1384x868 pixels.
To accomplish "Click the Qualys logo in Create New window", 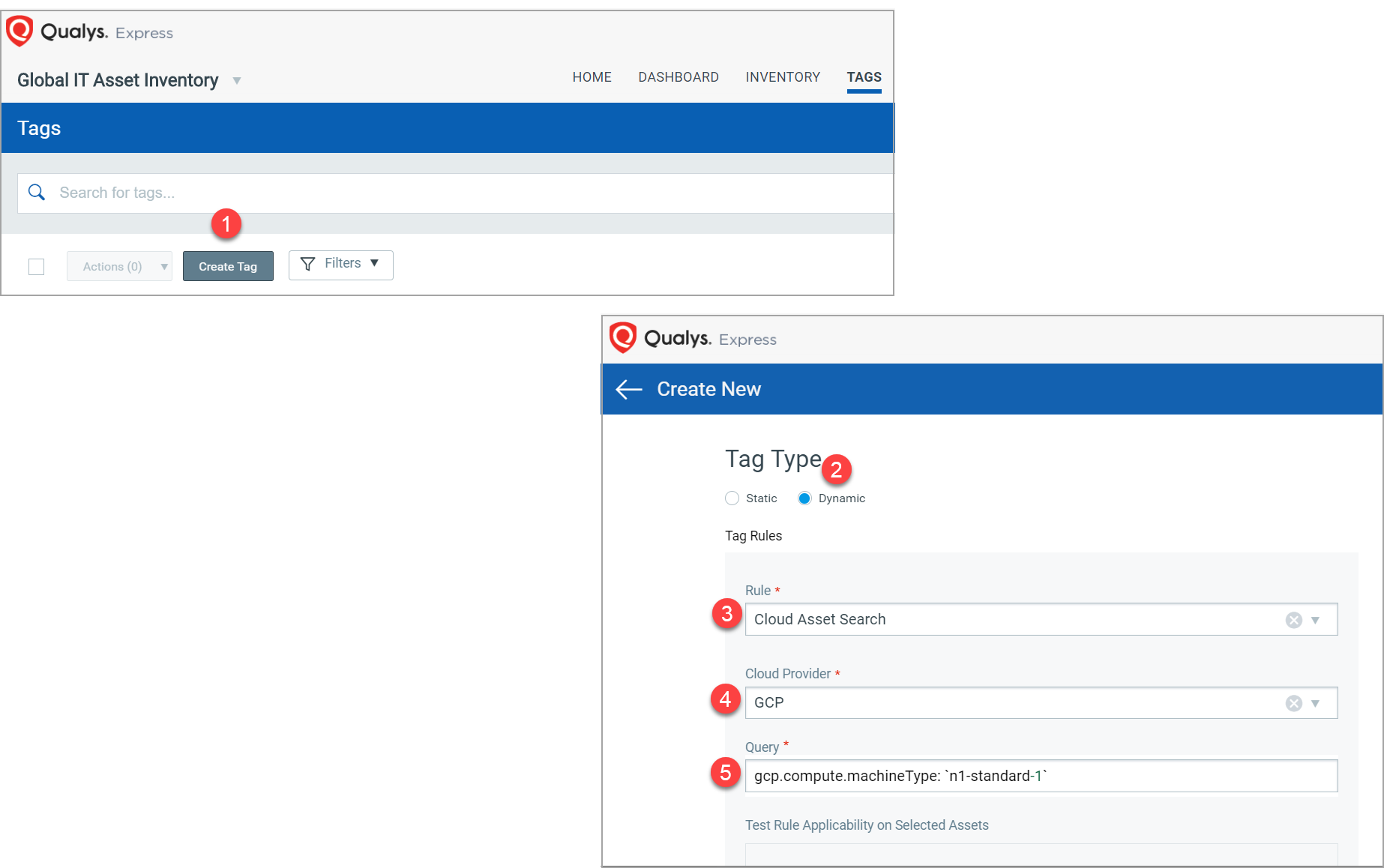I will coord(623,338).
